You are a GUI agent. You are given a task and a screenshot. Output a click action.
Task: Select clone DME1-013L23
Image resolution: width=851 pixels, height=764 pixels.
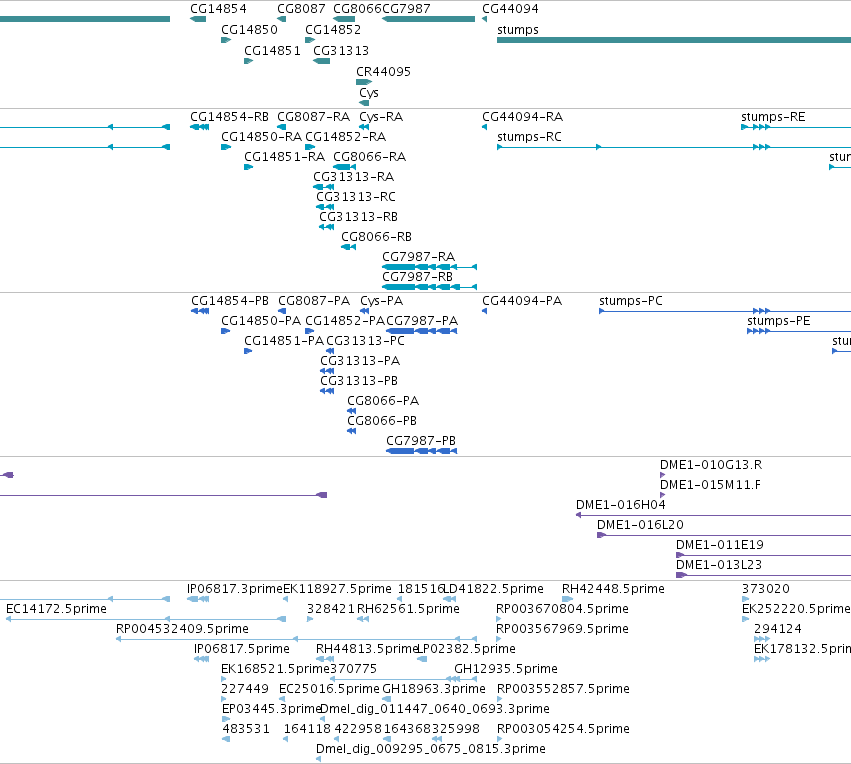pyautogui.click(x=719, y=565)
